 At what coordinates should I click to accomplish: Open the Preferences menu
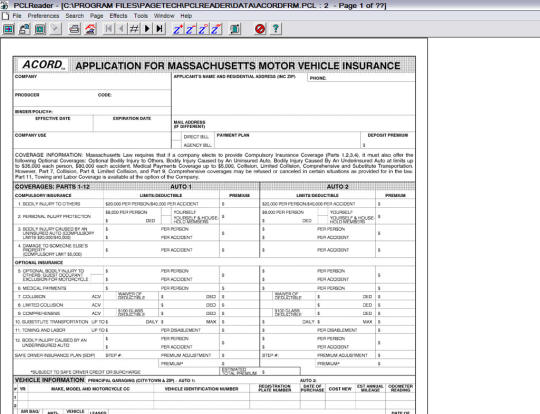[43, 16]
